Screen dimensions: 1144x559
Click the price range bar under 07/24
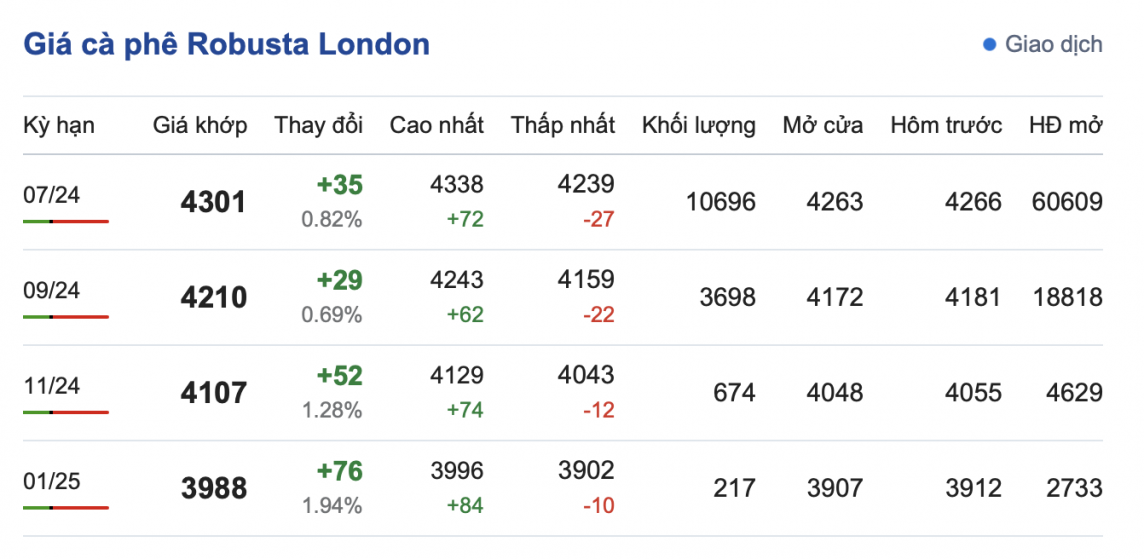click(66, 221)
